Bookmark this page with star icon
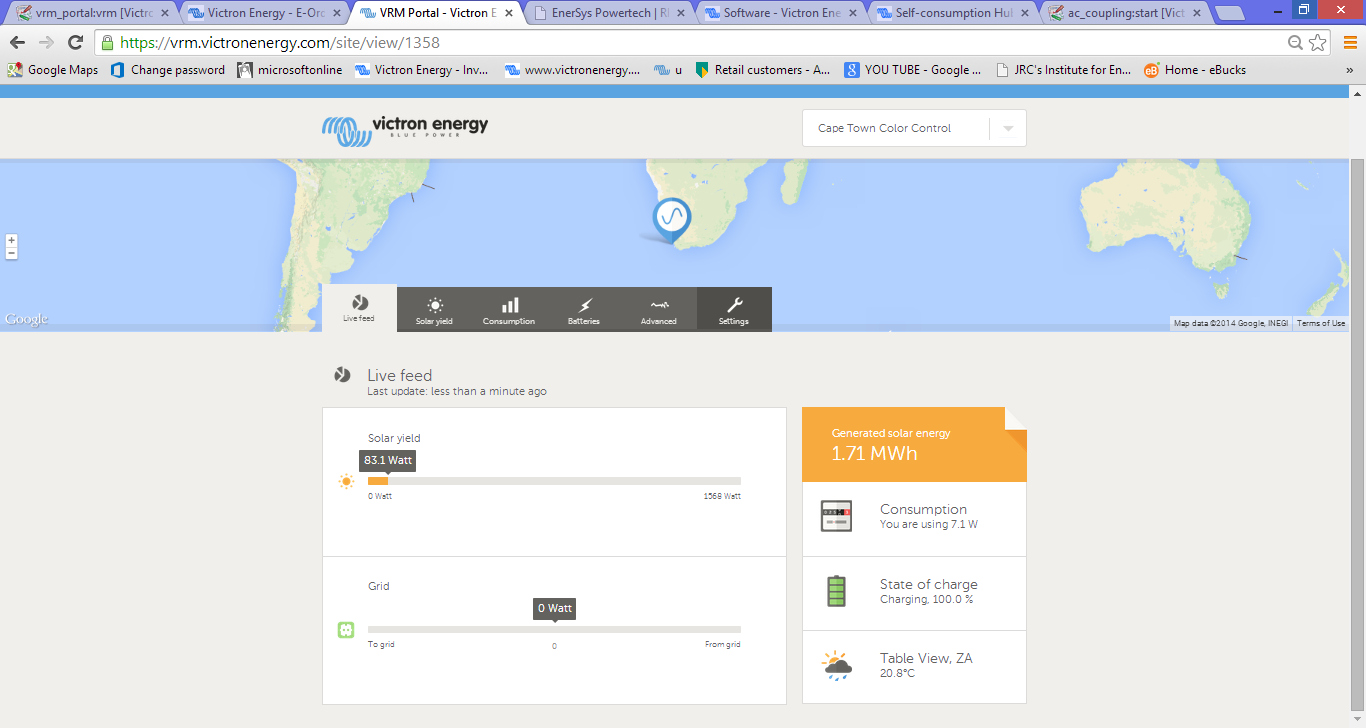 pos(1318,43)
